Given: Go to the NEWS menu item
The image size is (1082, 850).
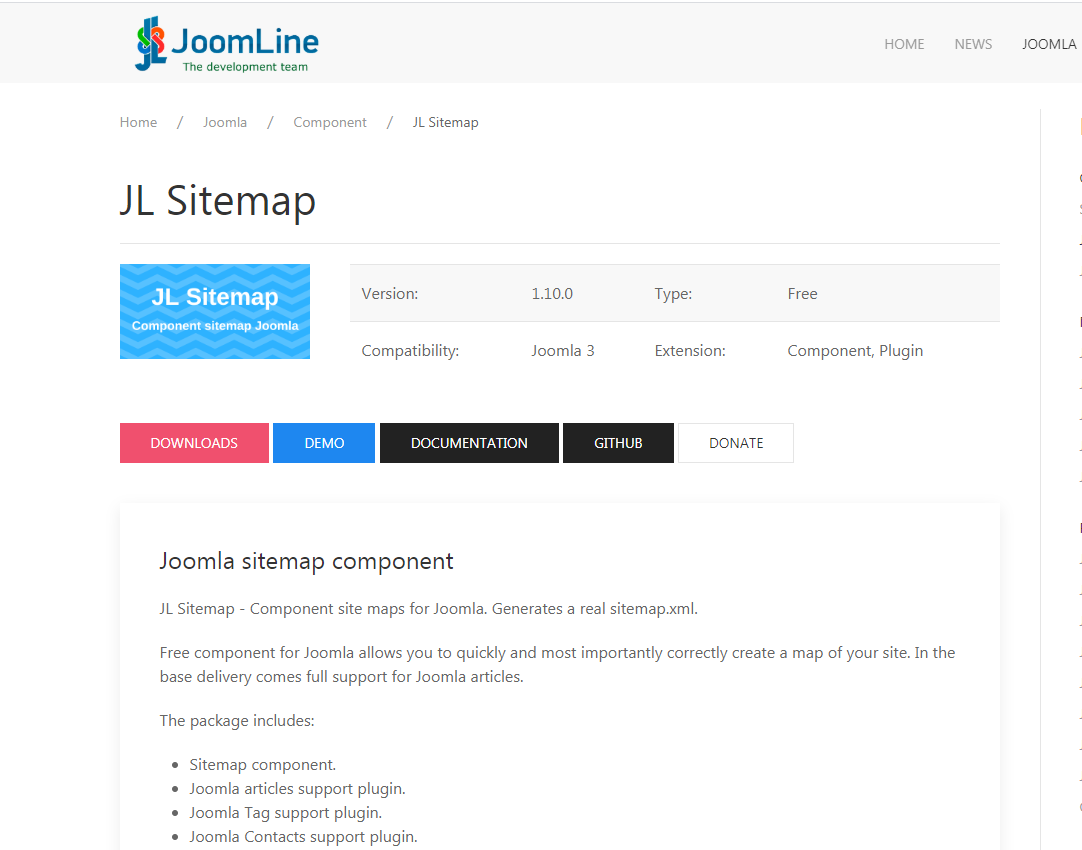Looking at the screenshot, I should (973, 44).
